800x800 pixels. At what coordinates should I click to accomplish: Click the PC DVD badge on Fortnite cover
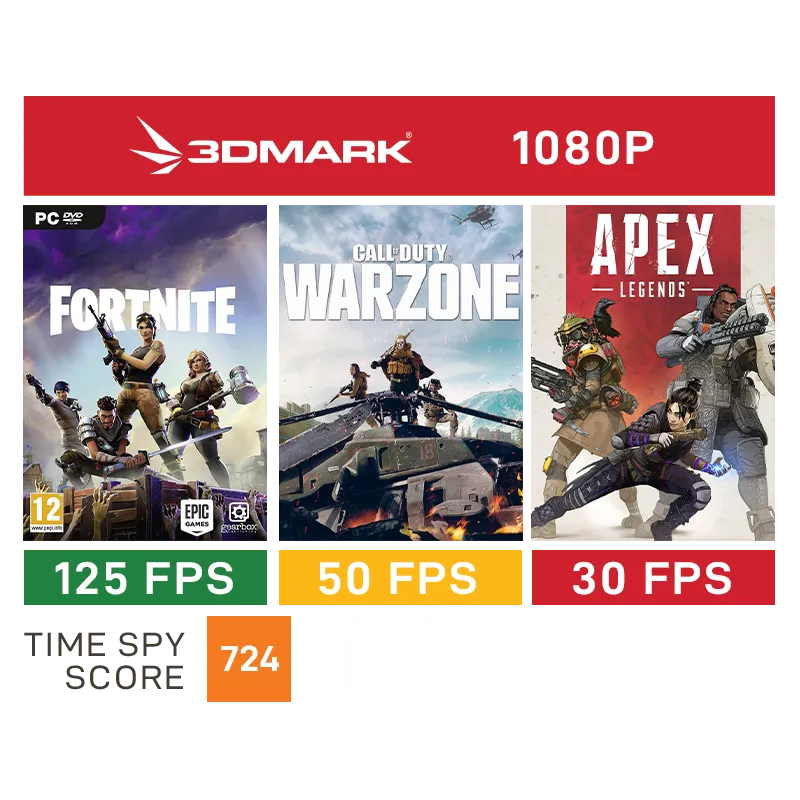[x=59, y=218]
